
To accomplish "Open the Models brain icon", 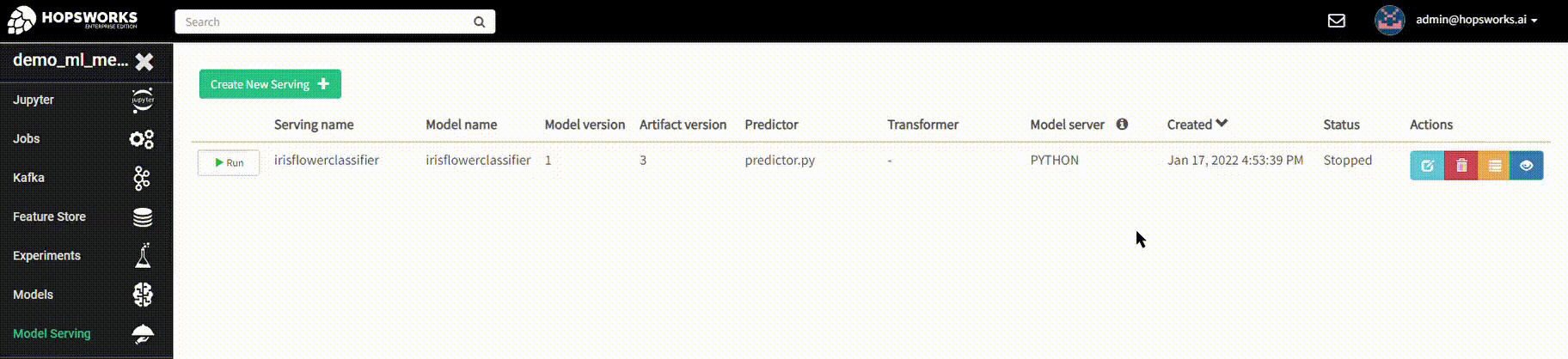I will (143, 295).
